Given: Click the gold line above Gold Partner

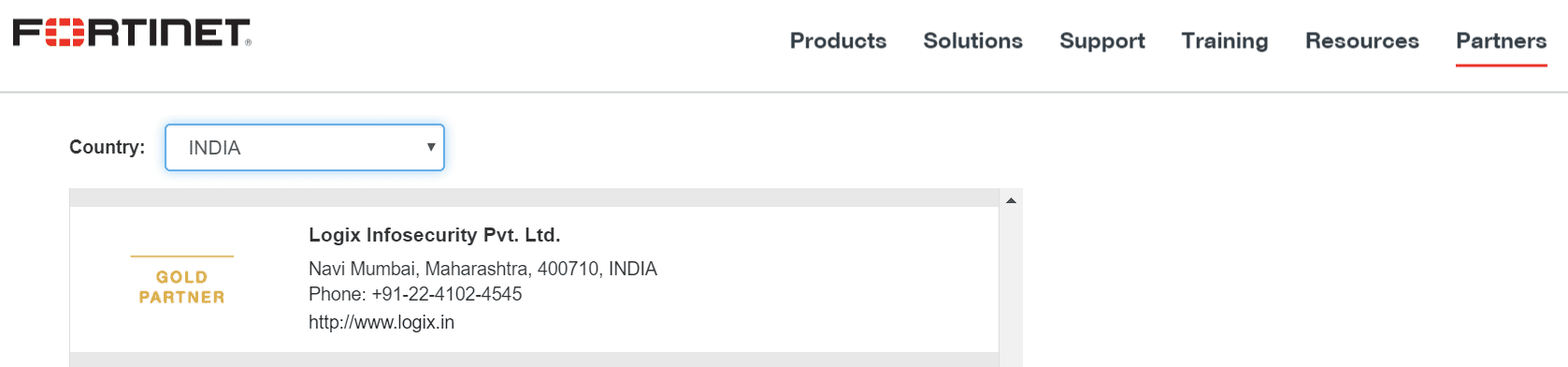Looking at the screenshot, I should pos(181,256).
